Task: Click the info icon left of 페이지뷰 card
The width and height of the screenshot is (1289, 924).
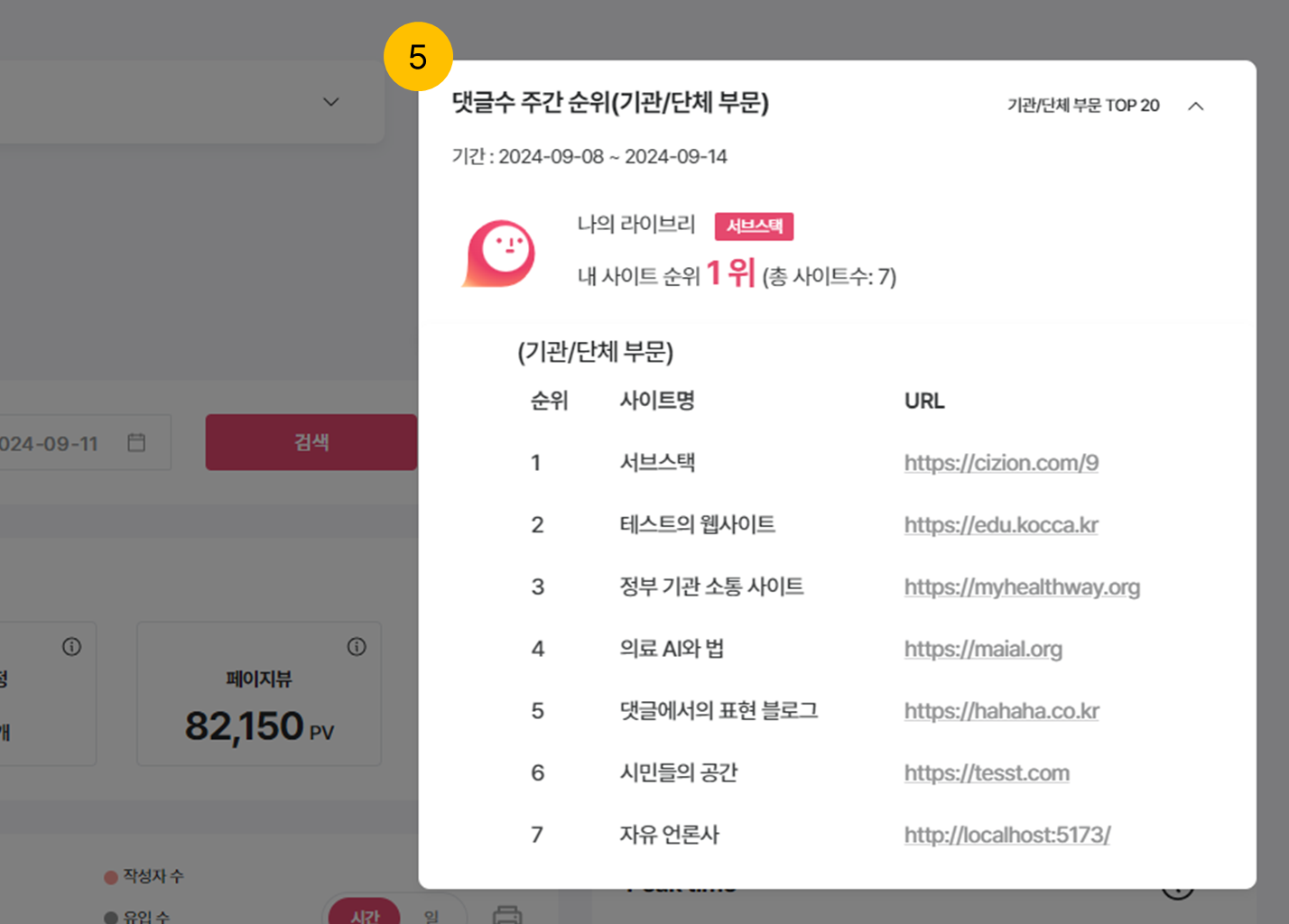Action: tap(71, 646)
